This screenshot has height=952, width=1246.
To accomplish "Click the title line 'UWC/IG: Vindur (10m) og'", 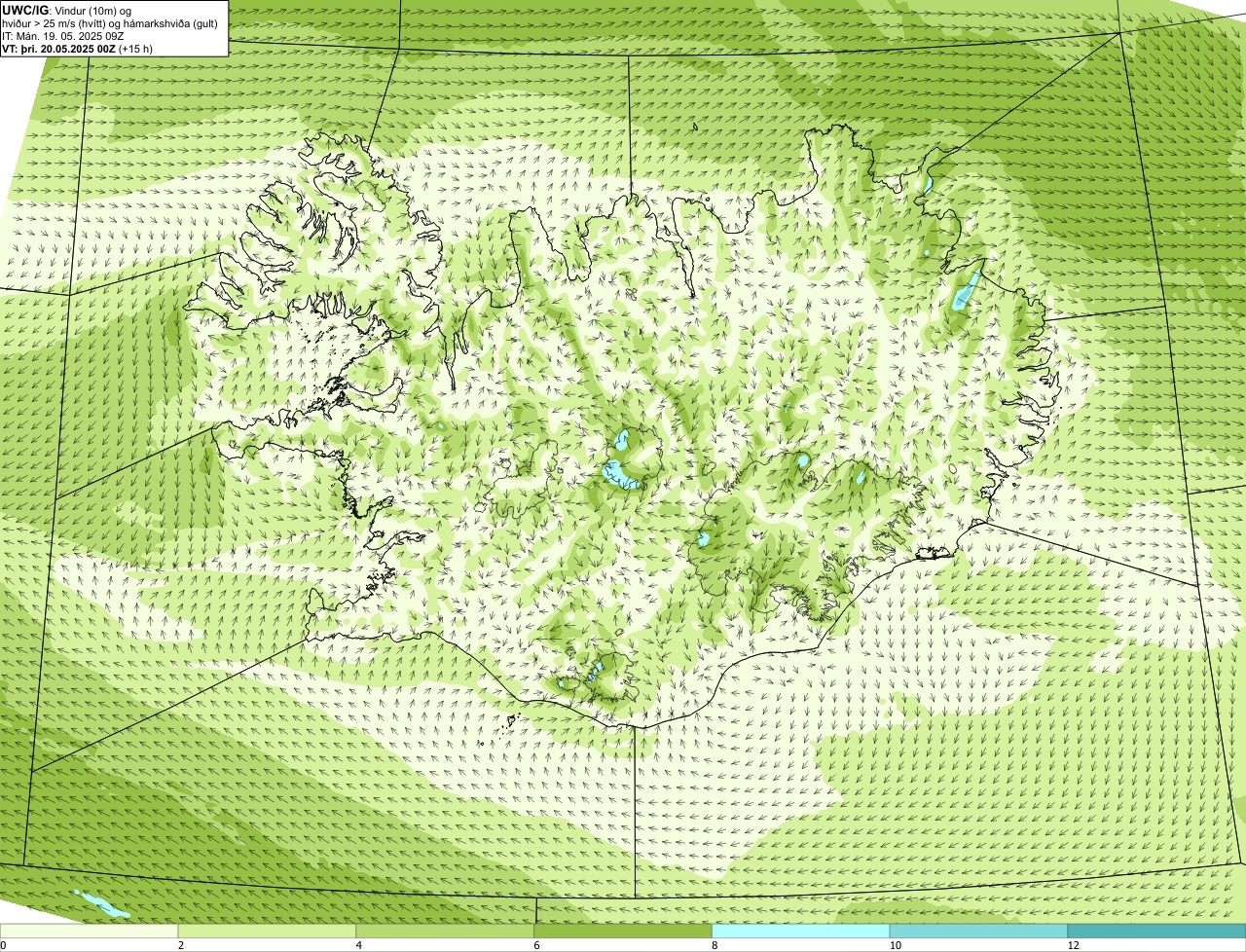I will tap(66, 10).
